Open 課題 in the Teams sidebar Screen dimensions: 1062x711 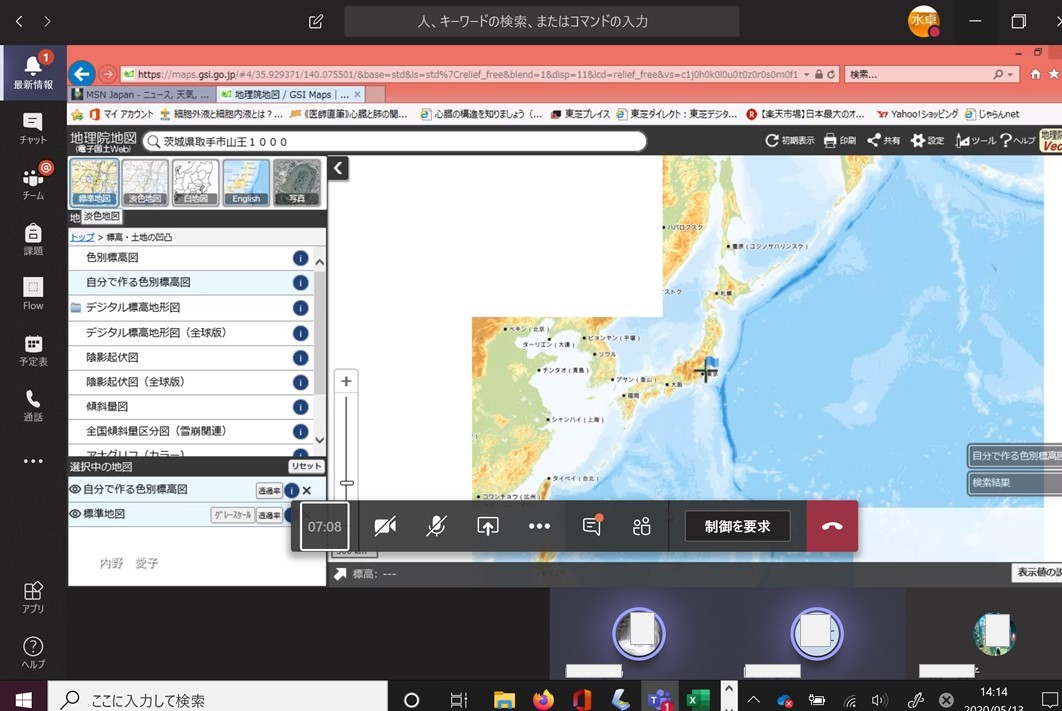point(33,239)
